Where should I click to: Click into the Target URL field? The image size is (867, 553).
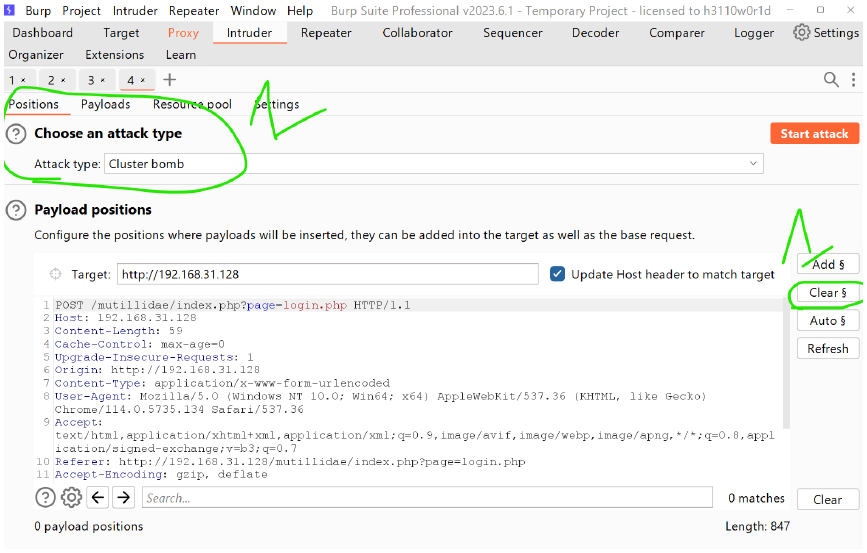tap(327, 274)
